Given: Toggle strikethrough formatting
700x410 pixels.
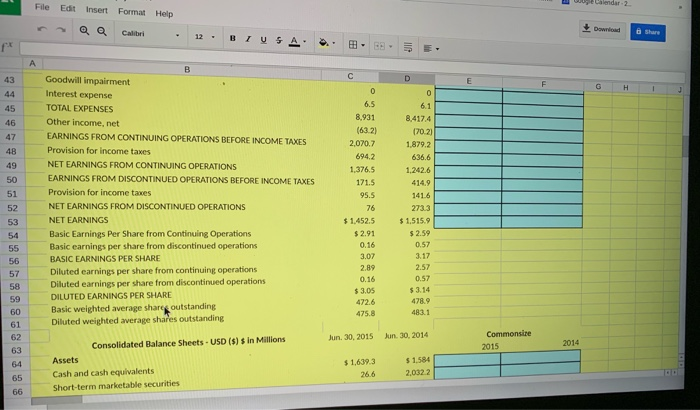Looking at the screenshot, I should click(279, 40).
